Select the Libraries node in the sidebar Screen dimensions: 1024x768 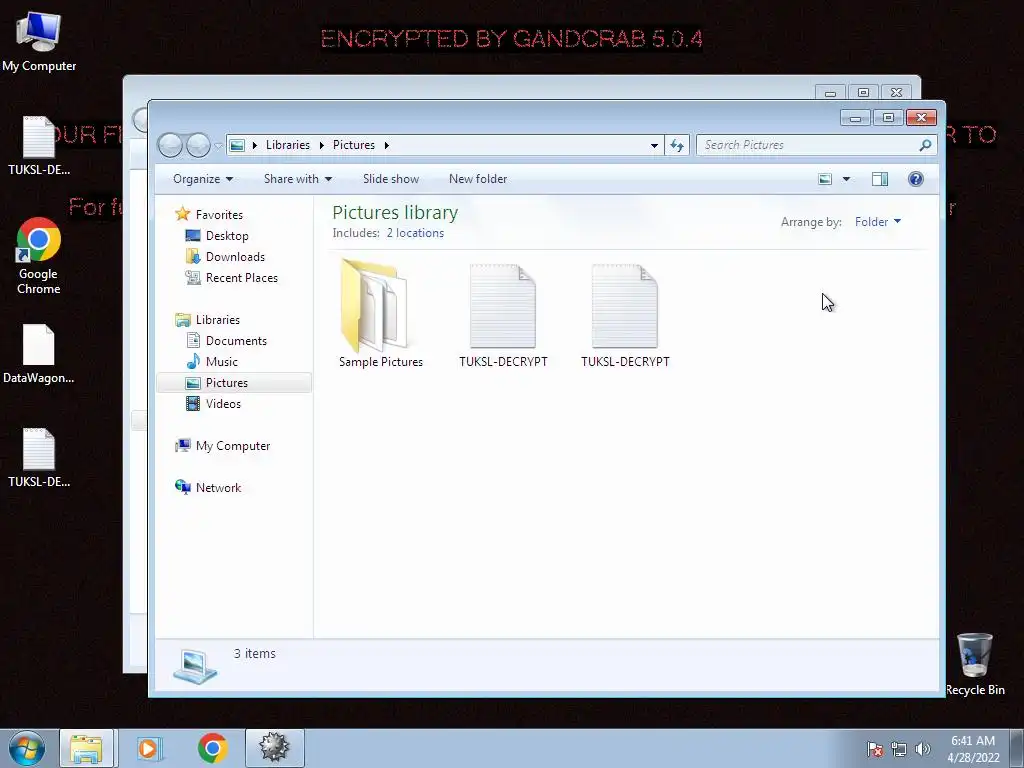click(217, 319)
